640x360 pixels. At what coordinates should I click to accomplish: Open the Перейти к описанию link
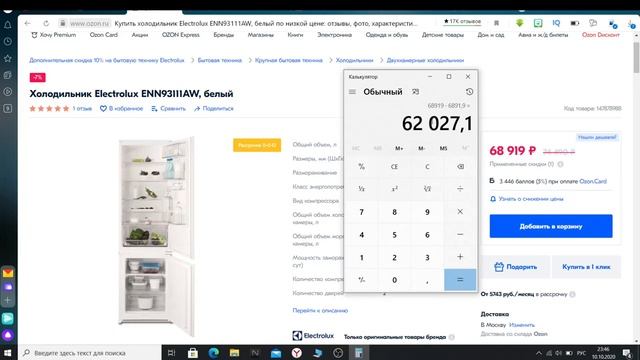pos(320,311)
